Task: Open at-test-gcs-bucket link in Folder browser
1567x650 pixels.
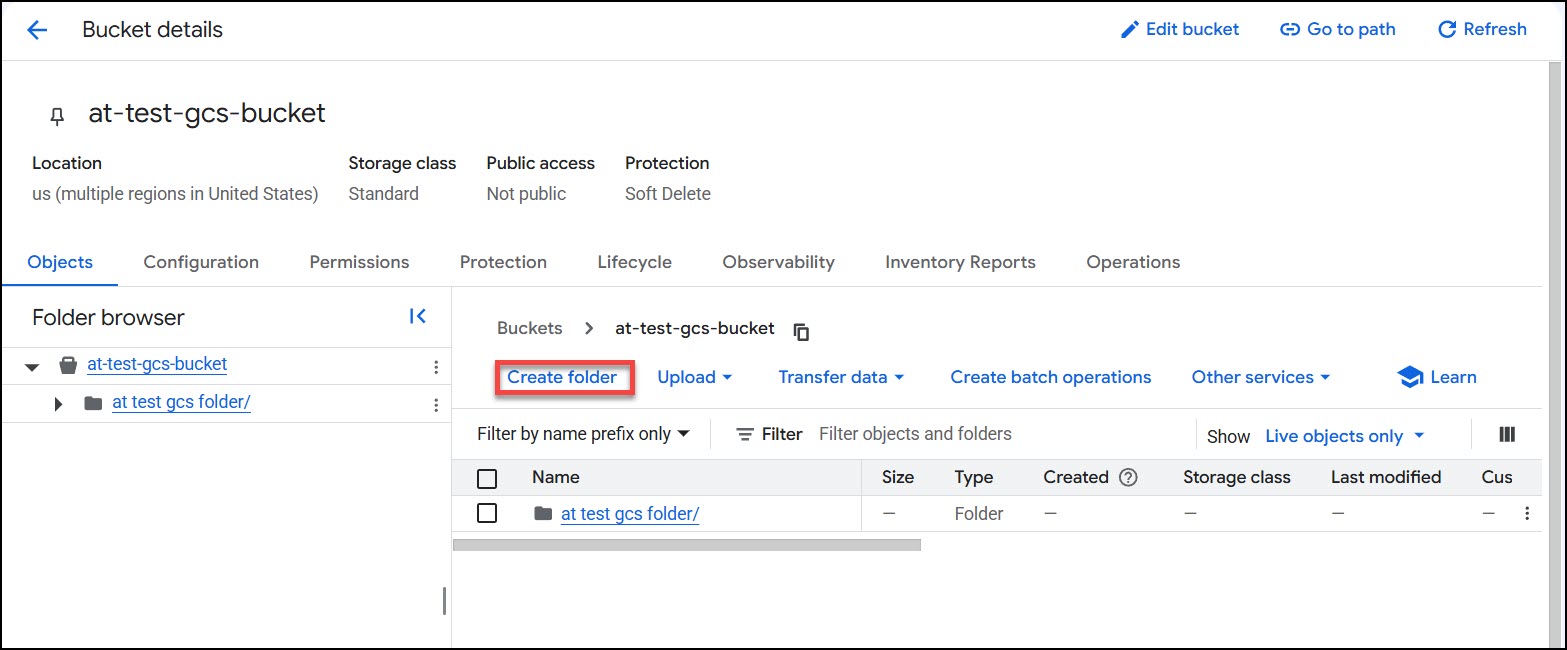Action: point(157,364)
